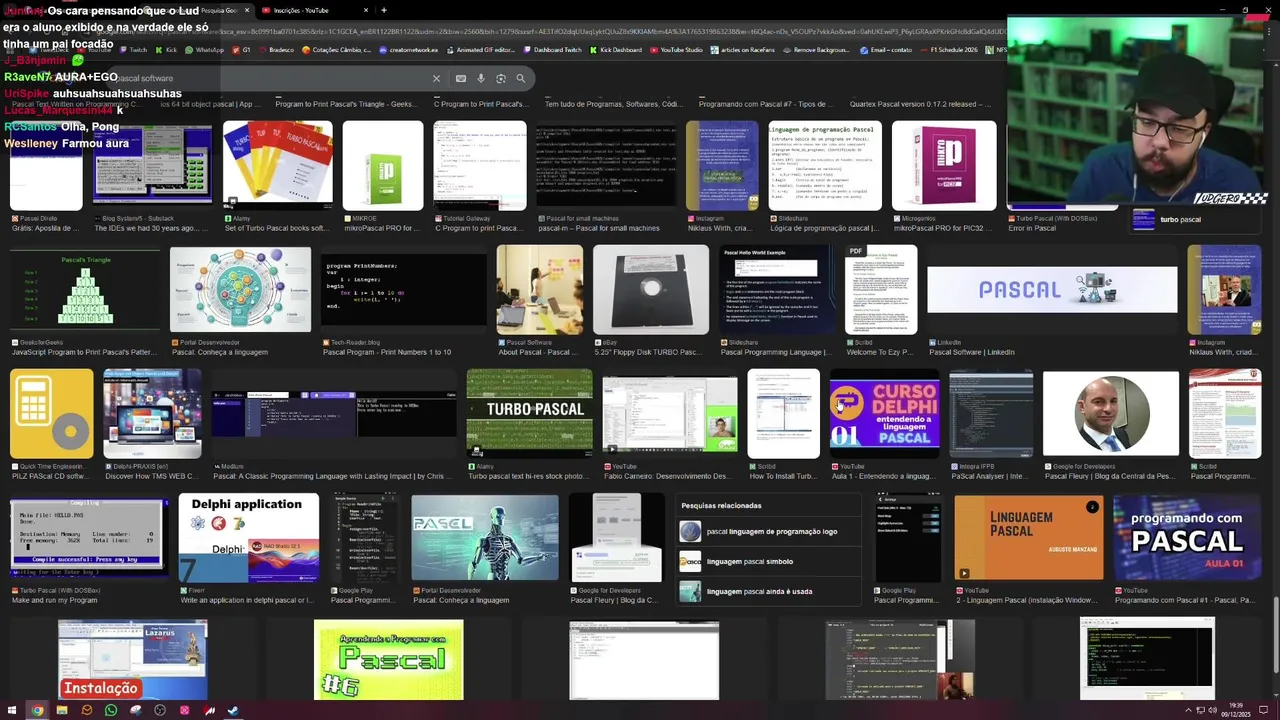Open the yellow calculator PILZ PAScal image
Image resolution: width=1280 pixels, height=720 pixels.
(51, 413)
